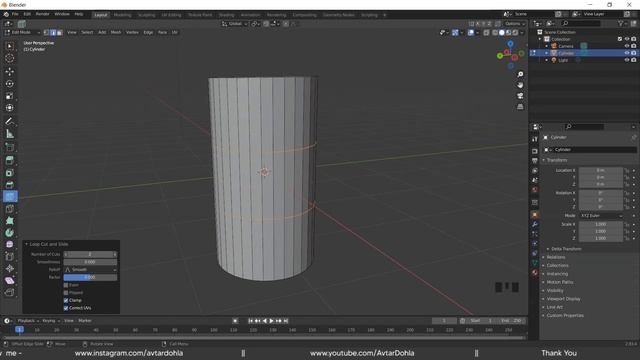The height and width of the screenshot is (360, 640).
Task: Exclude Collection from view layer checkbox
Action: [620, 39]
